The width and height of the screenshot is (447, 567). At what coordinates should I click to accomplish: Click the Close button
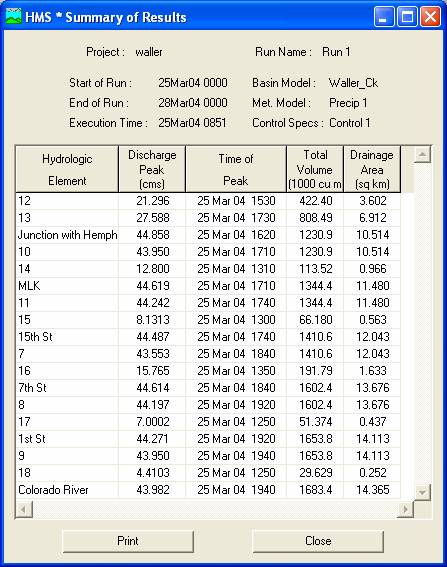318,541
